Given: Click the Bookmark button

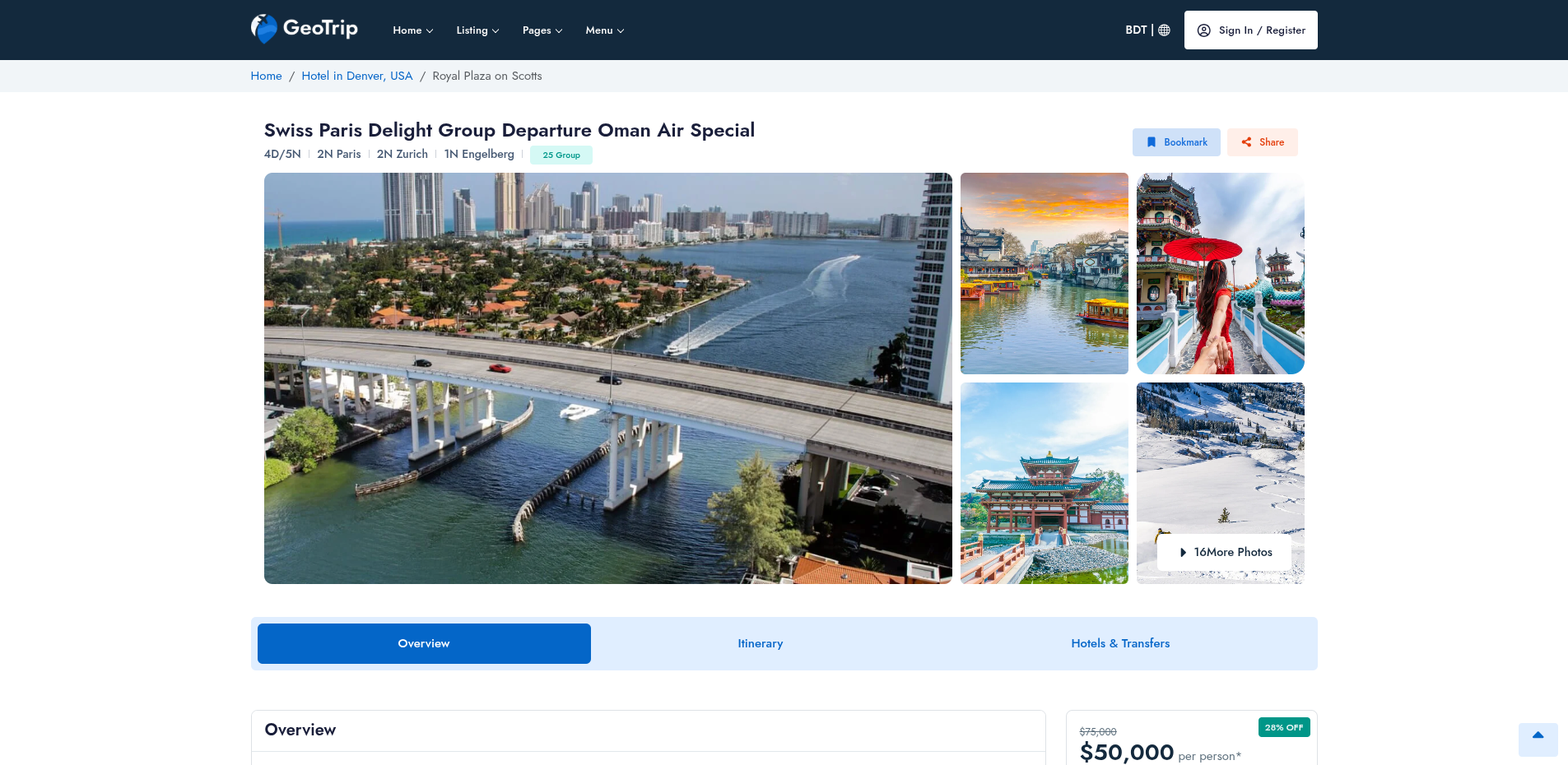Looking at the screenshot, I should 1176,142.
